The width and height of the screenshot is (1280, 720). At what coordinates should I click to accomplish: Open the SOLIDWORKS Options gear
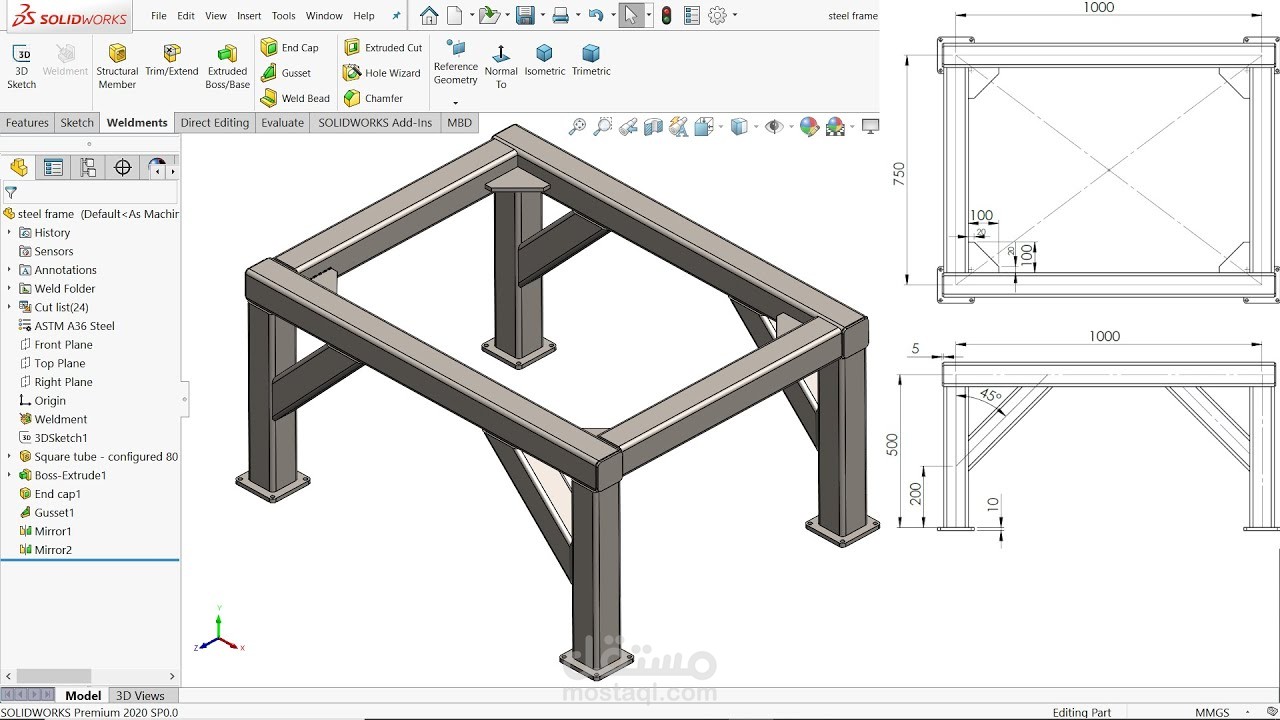click(x=716, y=15)
